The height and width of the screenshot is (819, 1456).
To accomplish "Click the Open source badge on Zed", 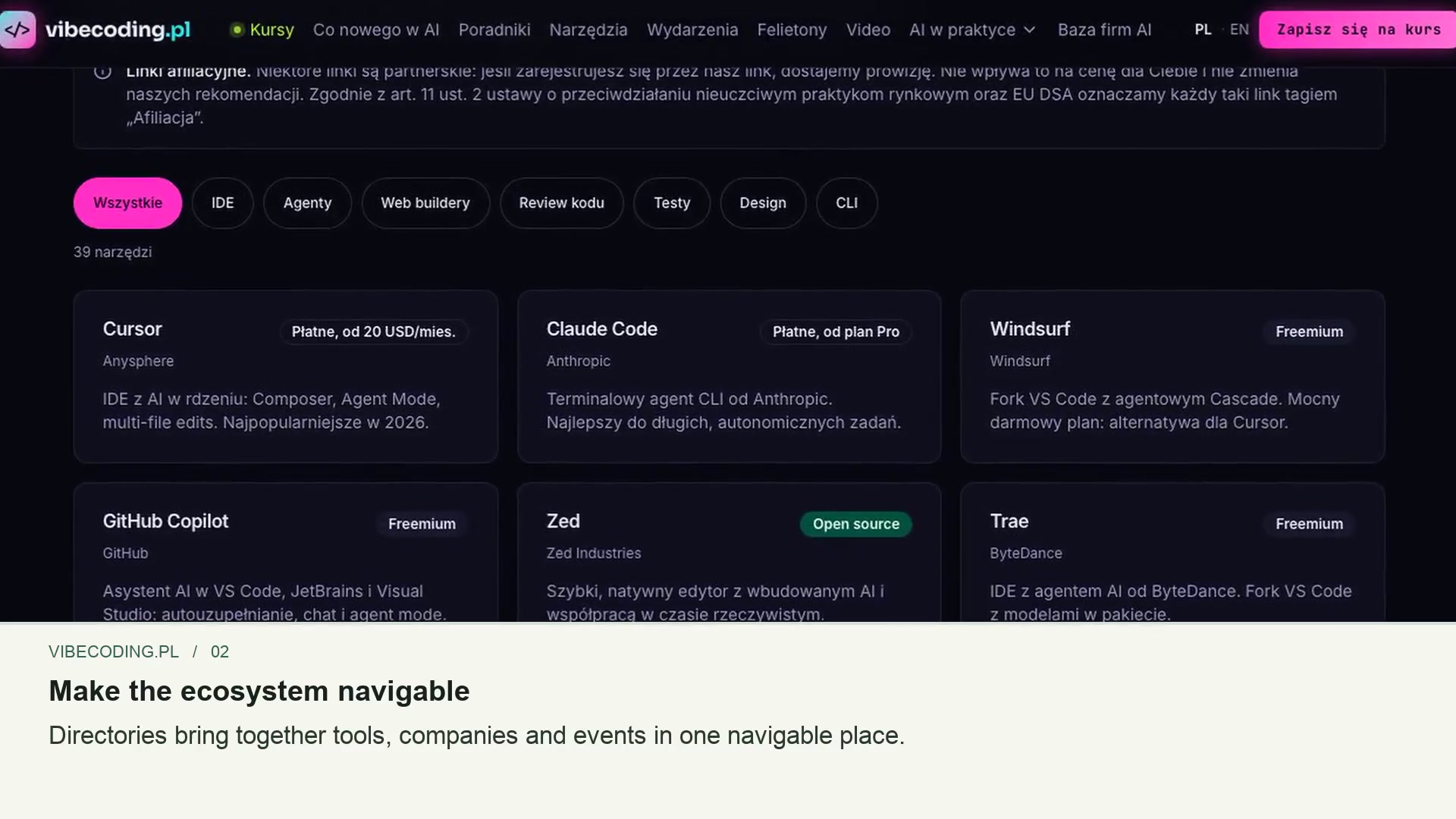I will tap(856, 524).
